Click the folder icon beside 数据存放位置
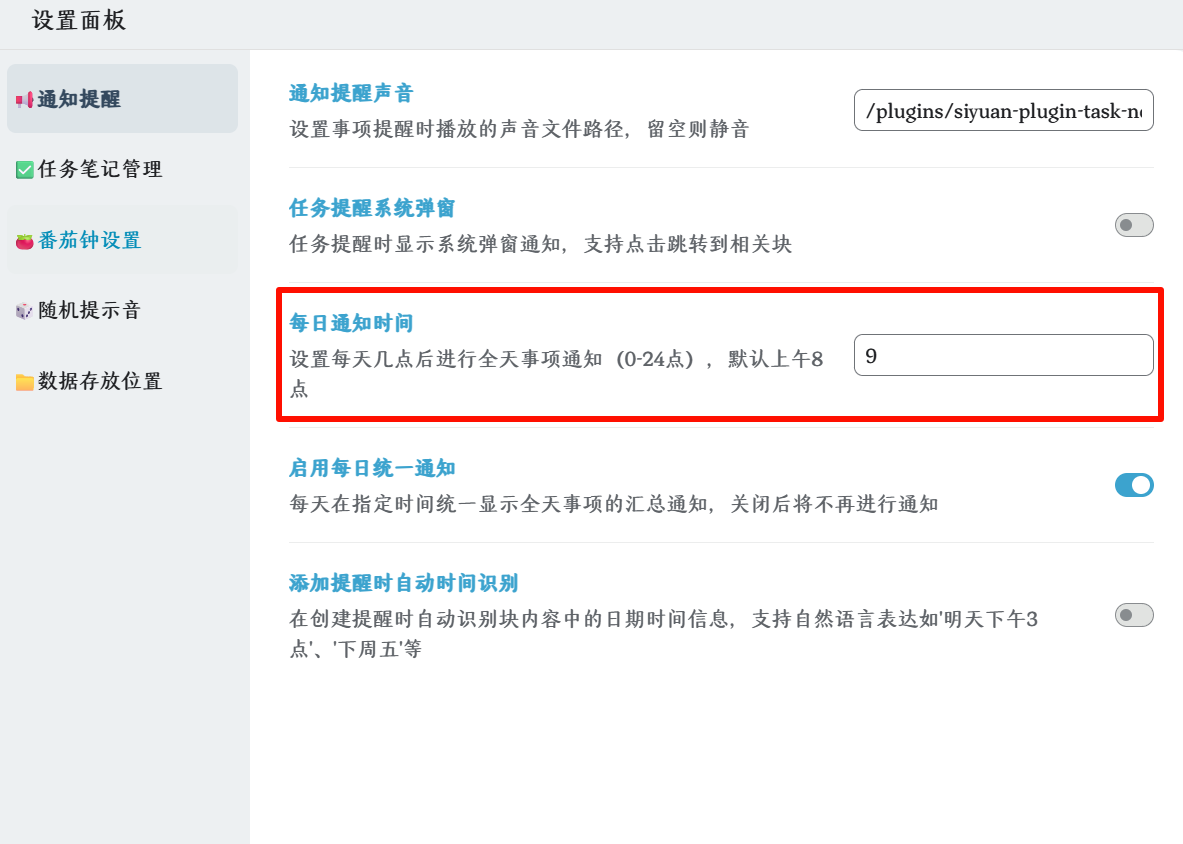 (25, 382)
